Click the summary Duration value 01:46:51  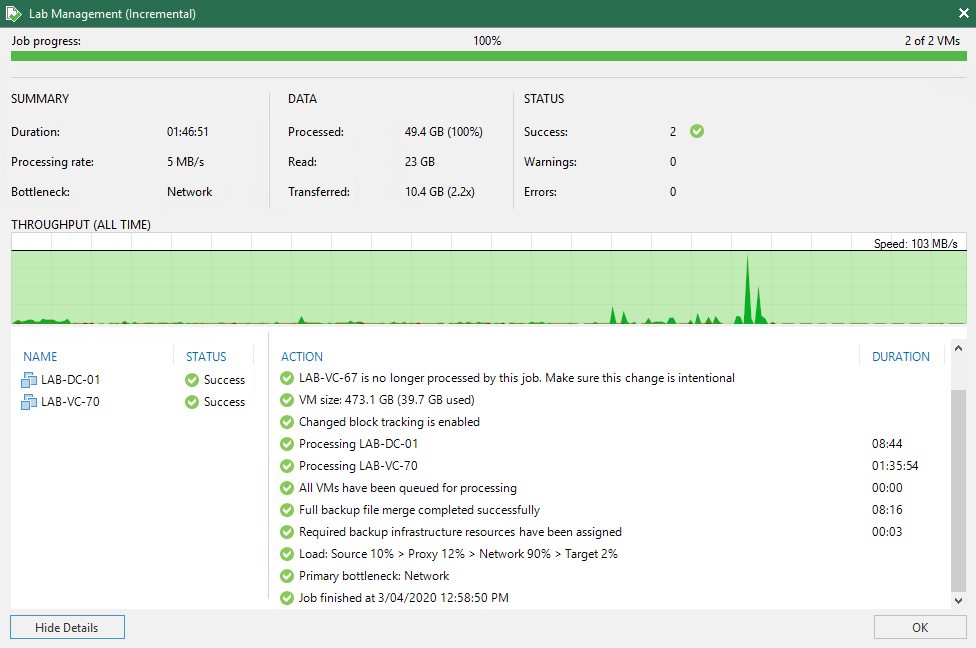[187, 132]
